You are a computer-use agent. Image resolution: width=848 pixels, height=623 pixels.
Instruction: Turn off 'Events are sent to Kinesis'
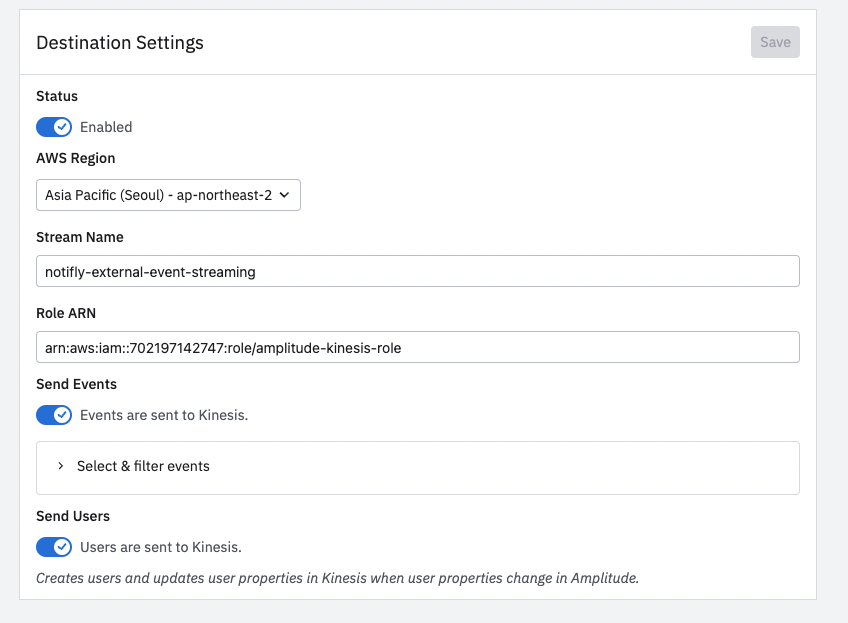coord(54,414)
